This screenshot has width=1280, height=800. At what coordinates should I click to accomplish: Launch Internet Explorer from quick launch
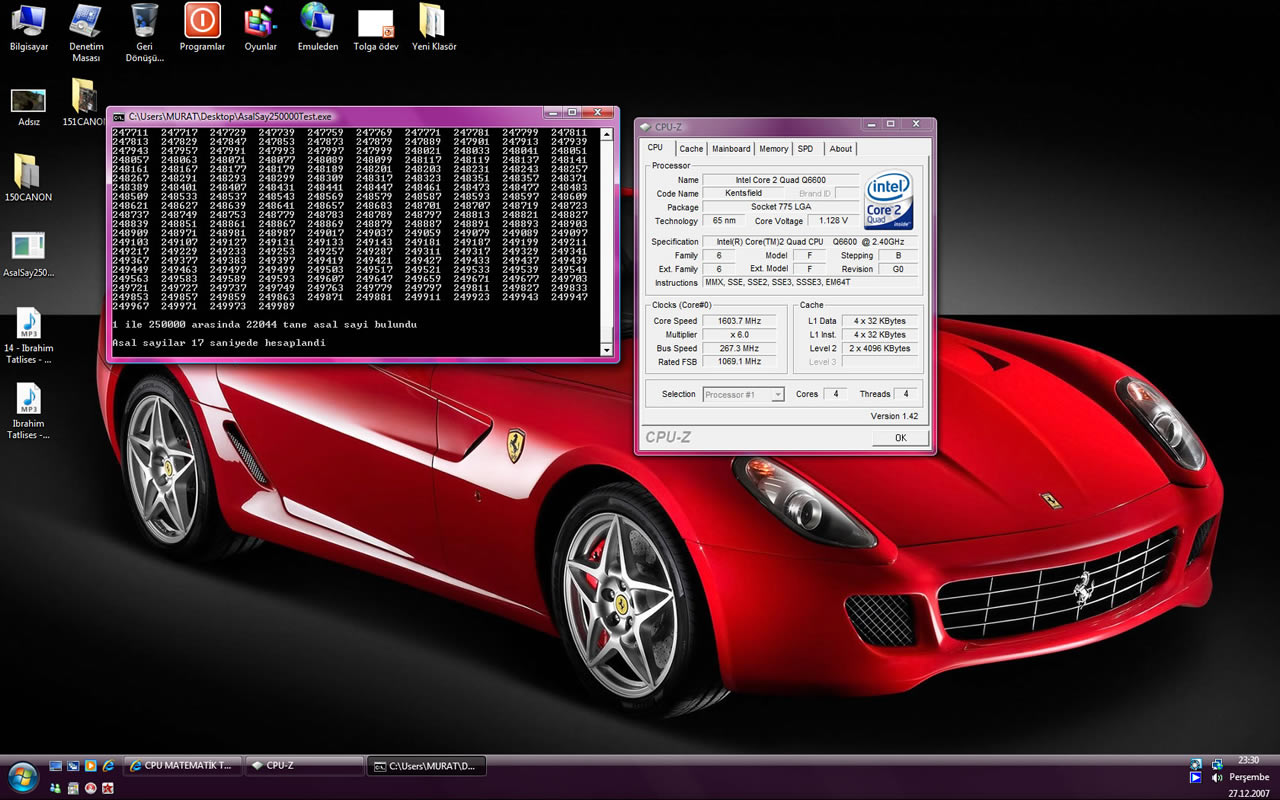point(107,766)
